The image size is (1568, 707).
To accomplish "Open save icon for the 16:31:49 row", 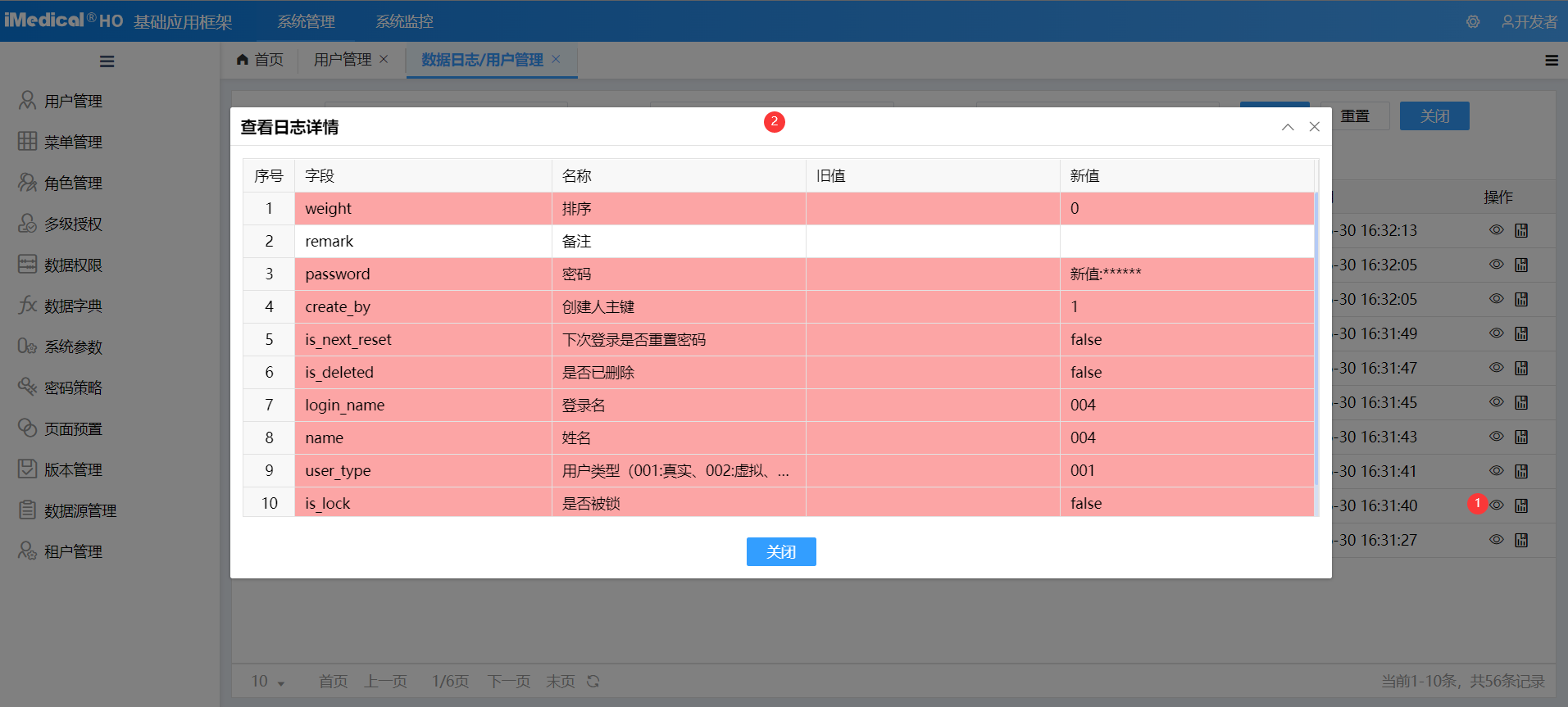I will pyautogui.click(x=1521, y=333).
